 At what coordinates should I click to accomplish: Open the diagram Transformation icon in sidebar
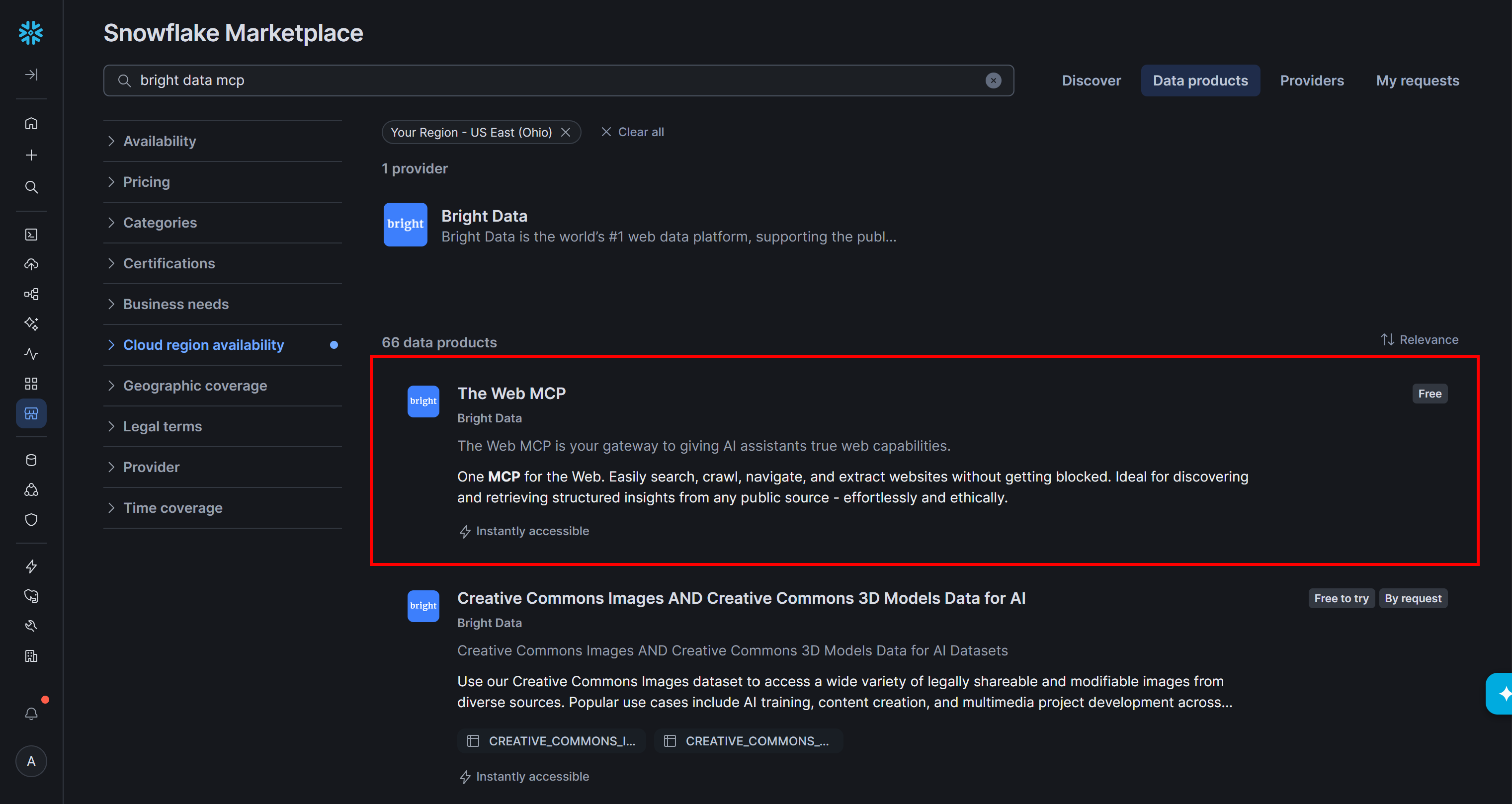coord(31,294)
